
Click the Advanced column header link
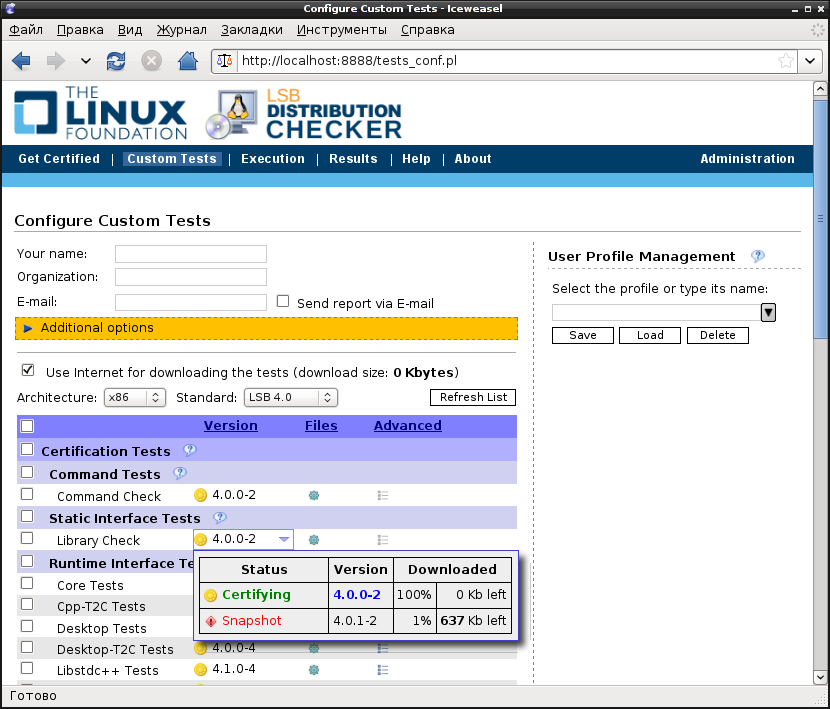click(x=408, y=426)
